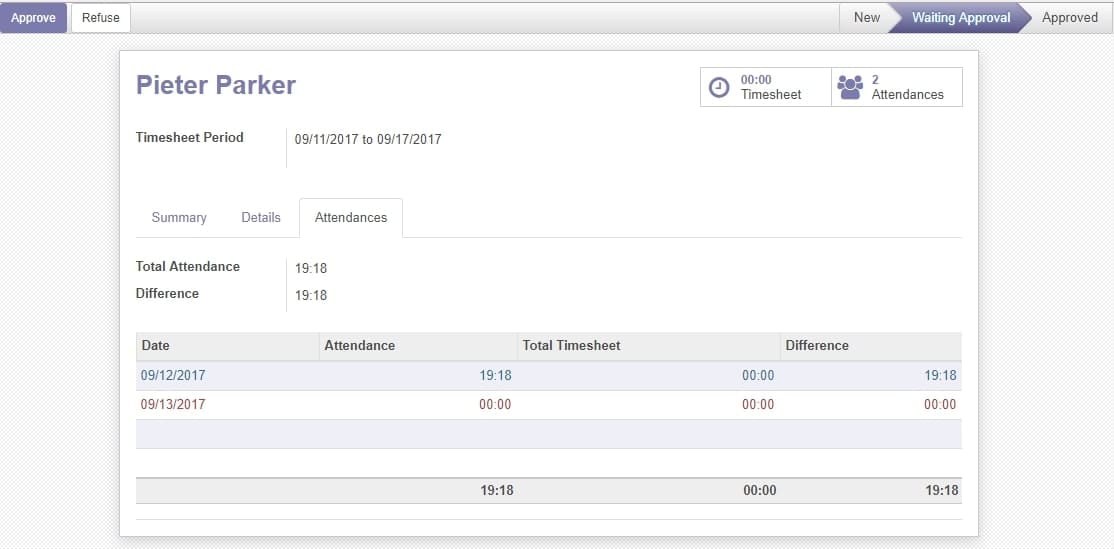Switch to the Summary tab
This screenshot has height=549, width=1114.
[x=179, y=217]
